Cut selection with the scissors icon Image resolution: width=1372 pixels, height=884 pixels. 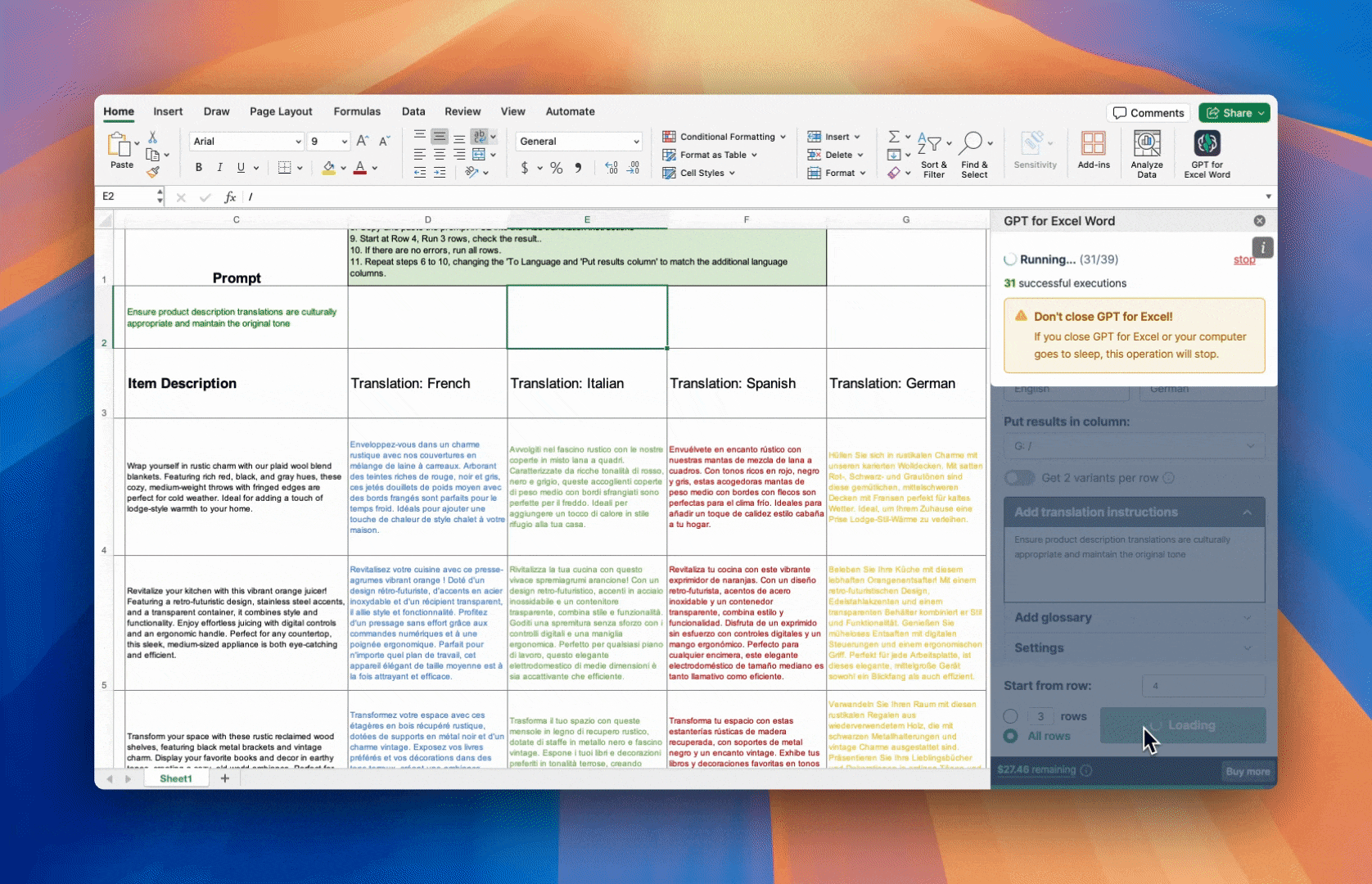pyautogui.click(x=152, y=138)
